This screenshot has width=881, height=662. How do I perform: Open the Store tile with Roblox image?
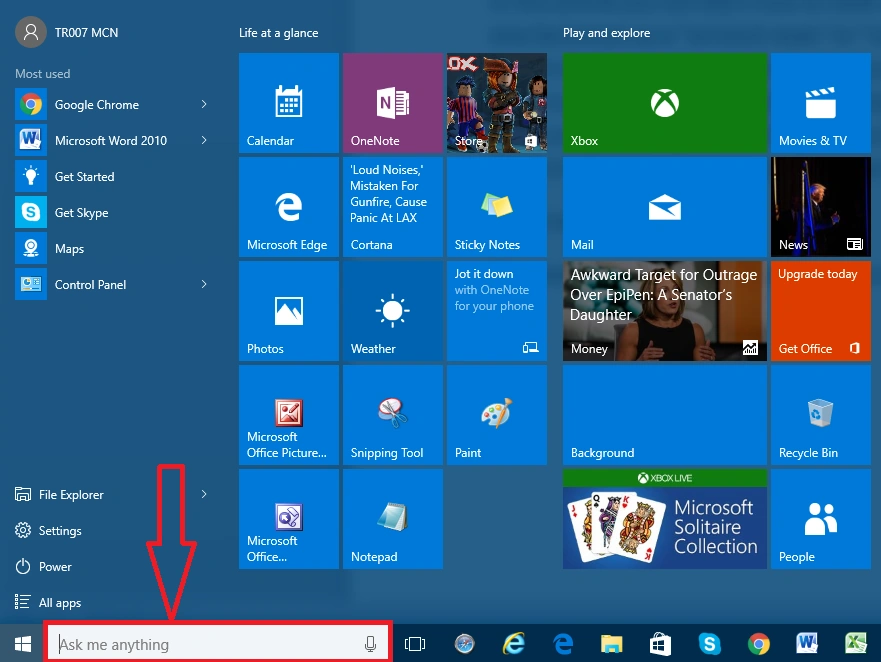coord(497,103)
